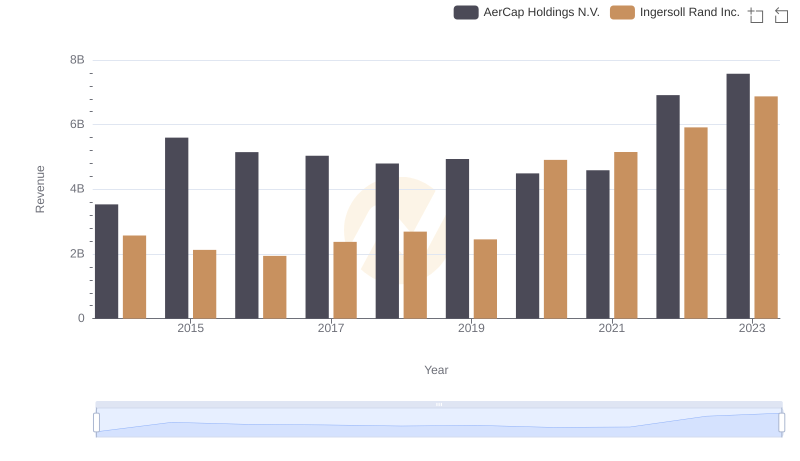
Task: Click the Ingersoll Rand bar for 2022
Action: 696,223
